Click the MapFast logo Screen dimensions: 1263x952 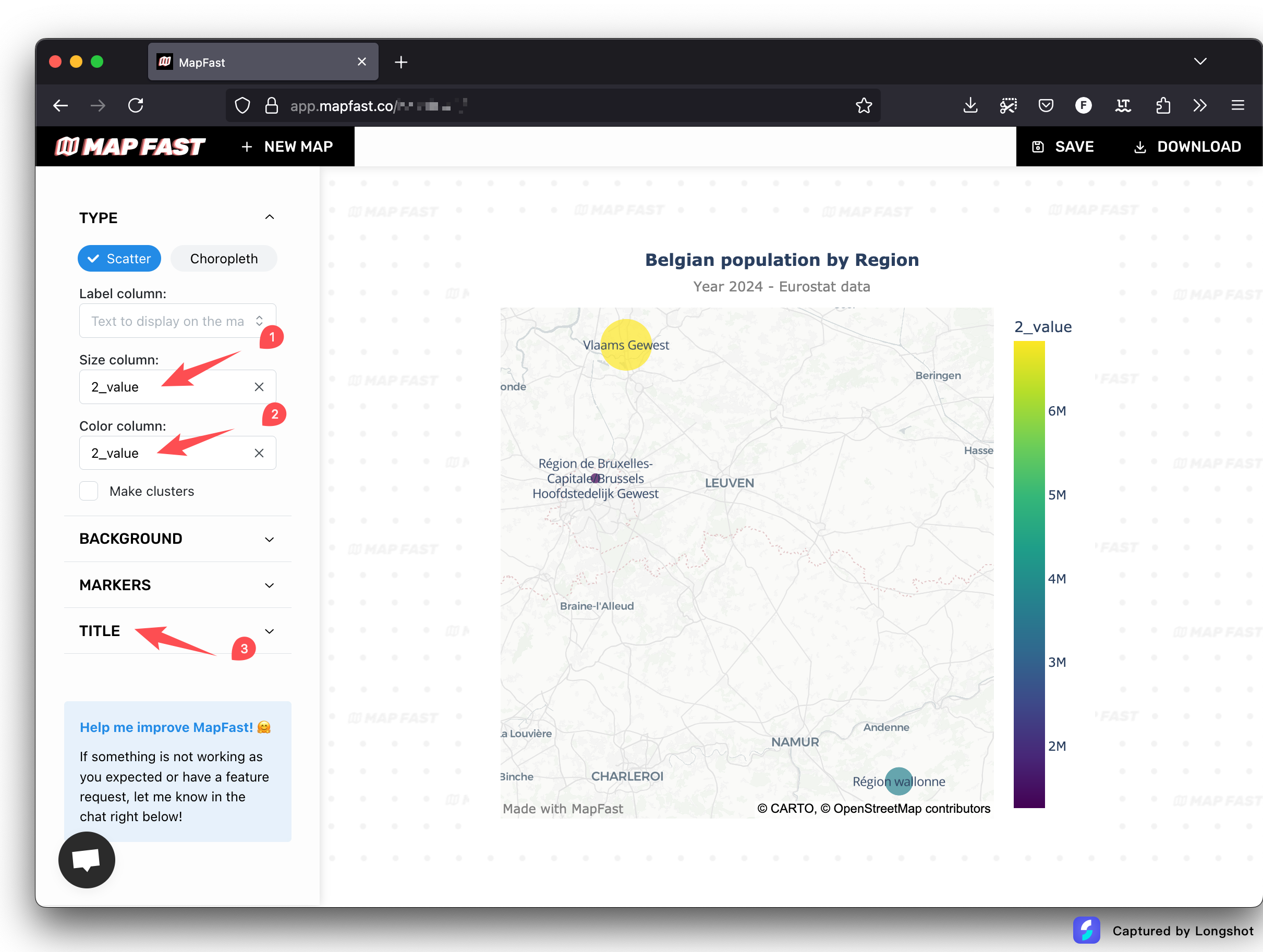(130, 147)
